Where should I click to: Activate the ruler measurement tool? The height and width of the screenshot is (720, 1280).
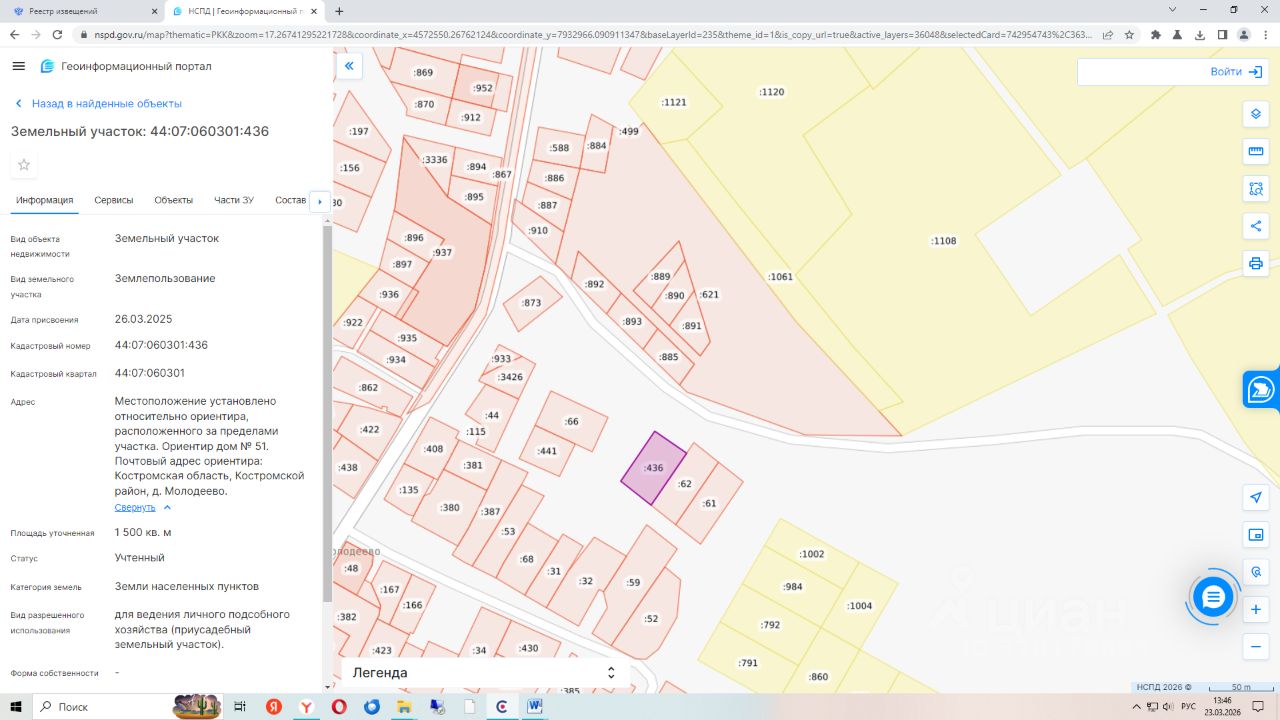[1256, 152]
